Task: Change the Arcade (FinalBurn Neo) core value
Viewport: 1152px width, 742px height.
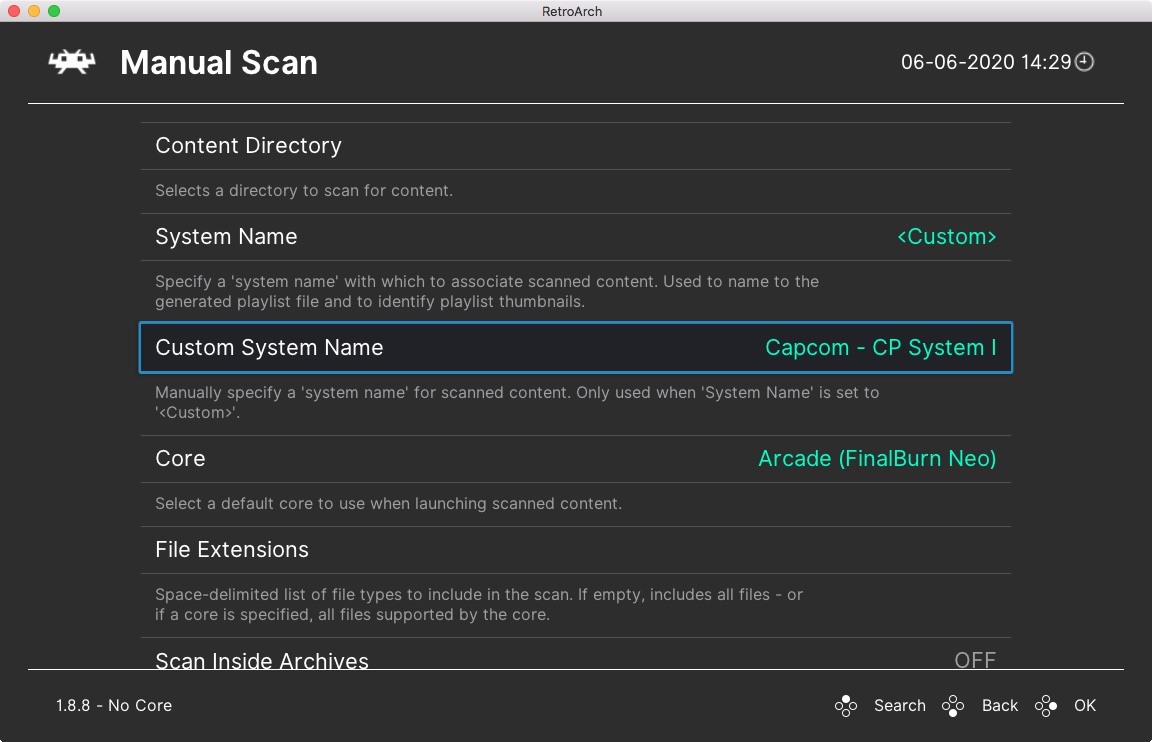Action: point(877,458)
